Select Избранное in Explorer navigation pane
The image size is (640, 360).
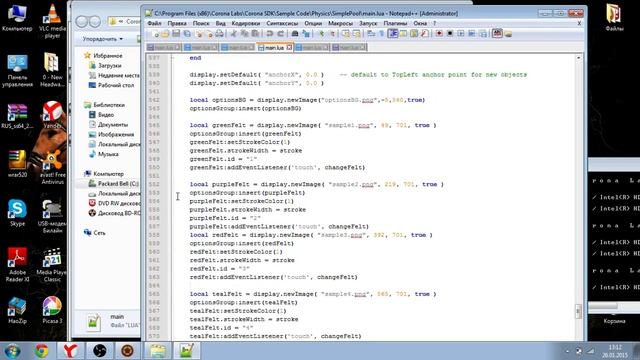coord(103,56)
